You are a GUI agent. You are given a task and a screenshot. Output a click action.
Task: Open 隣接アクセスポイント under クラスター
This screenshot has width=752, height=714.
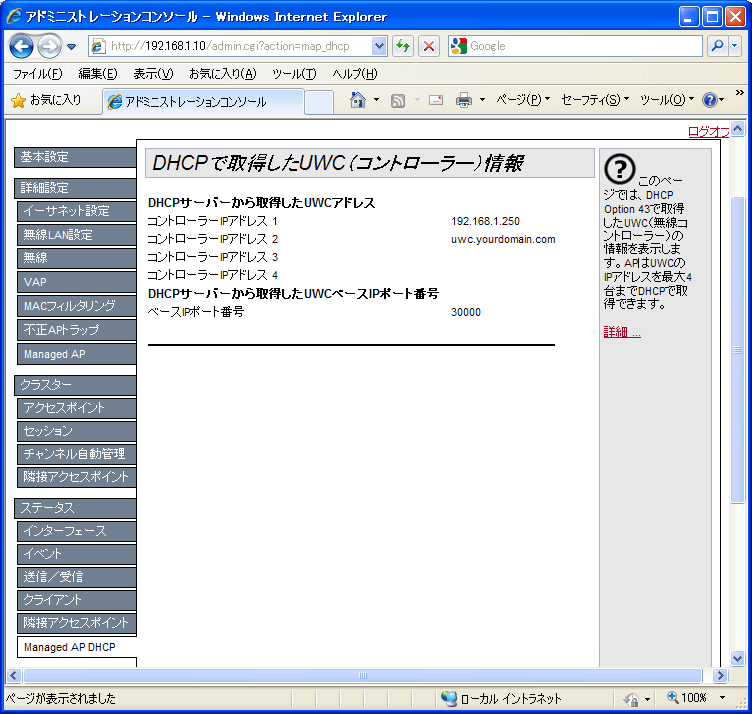[77, 477]
